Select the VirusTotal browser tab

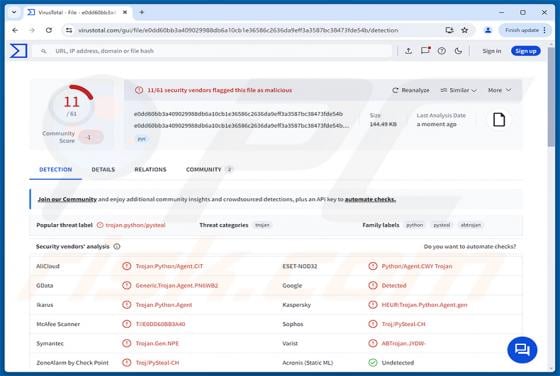[x=77, y=12]
